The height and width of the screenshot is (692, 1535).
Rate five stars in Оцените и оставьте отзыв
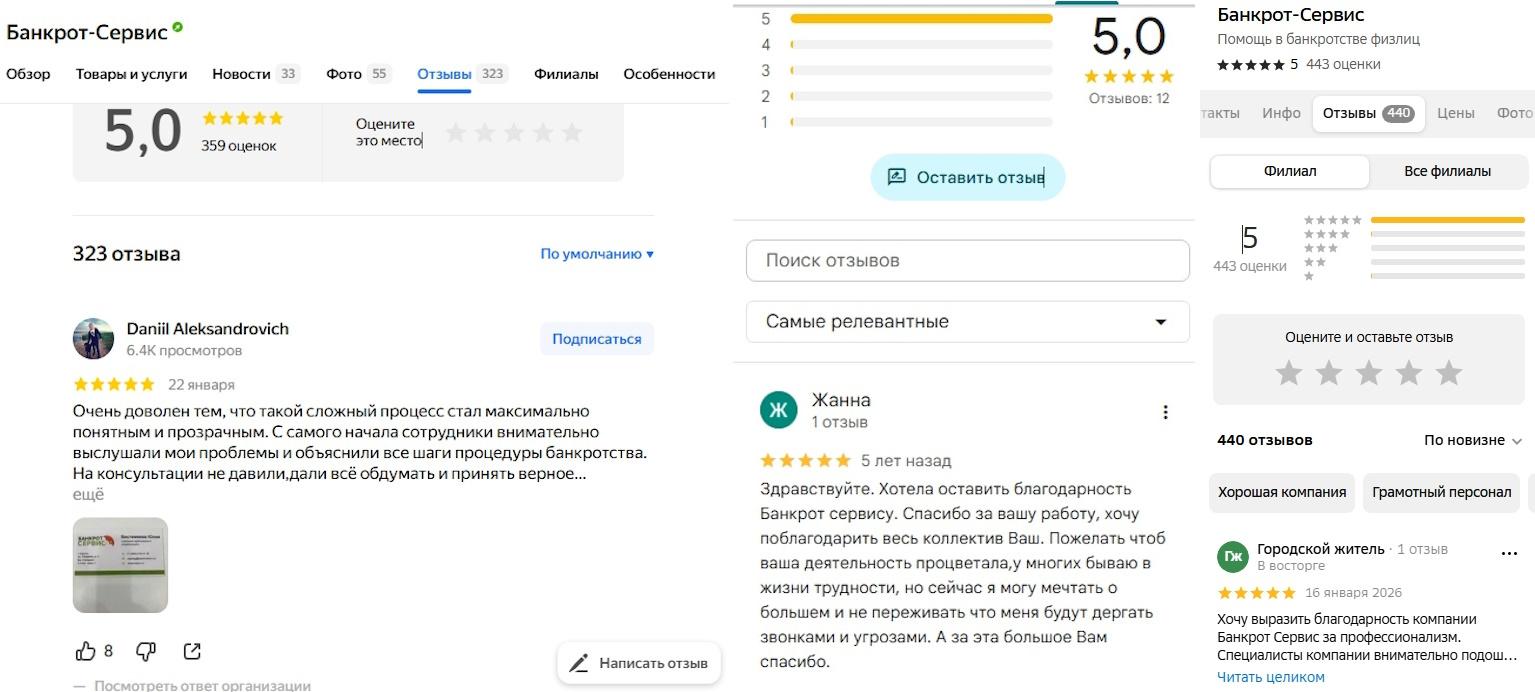pos(1448,373)
